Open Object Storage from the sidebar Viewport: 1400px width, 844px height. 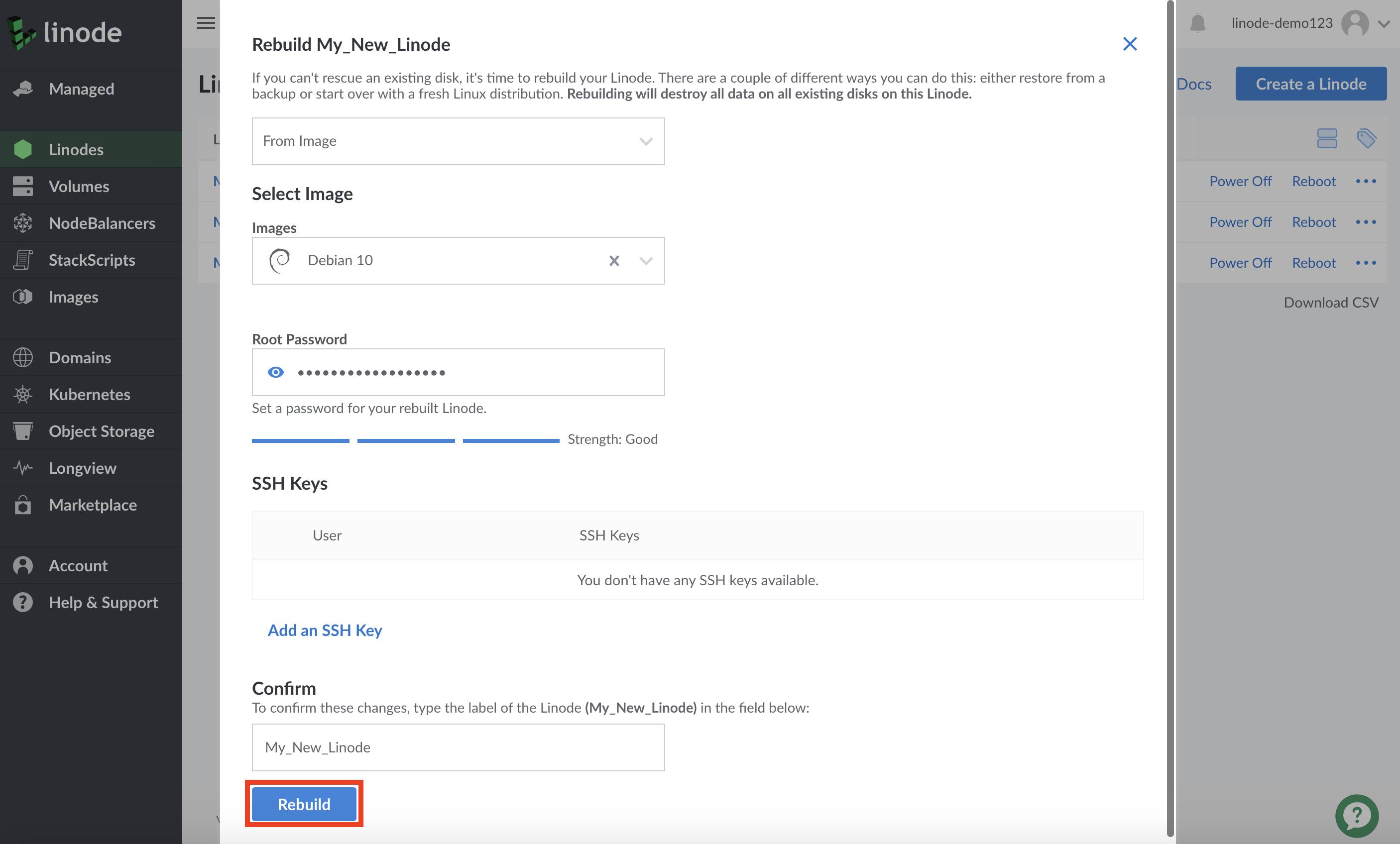click(x=101, y=431)
